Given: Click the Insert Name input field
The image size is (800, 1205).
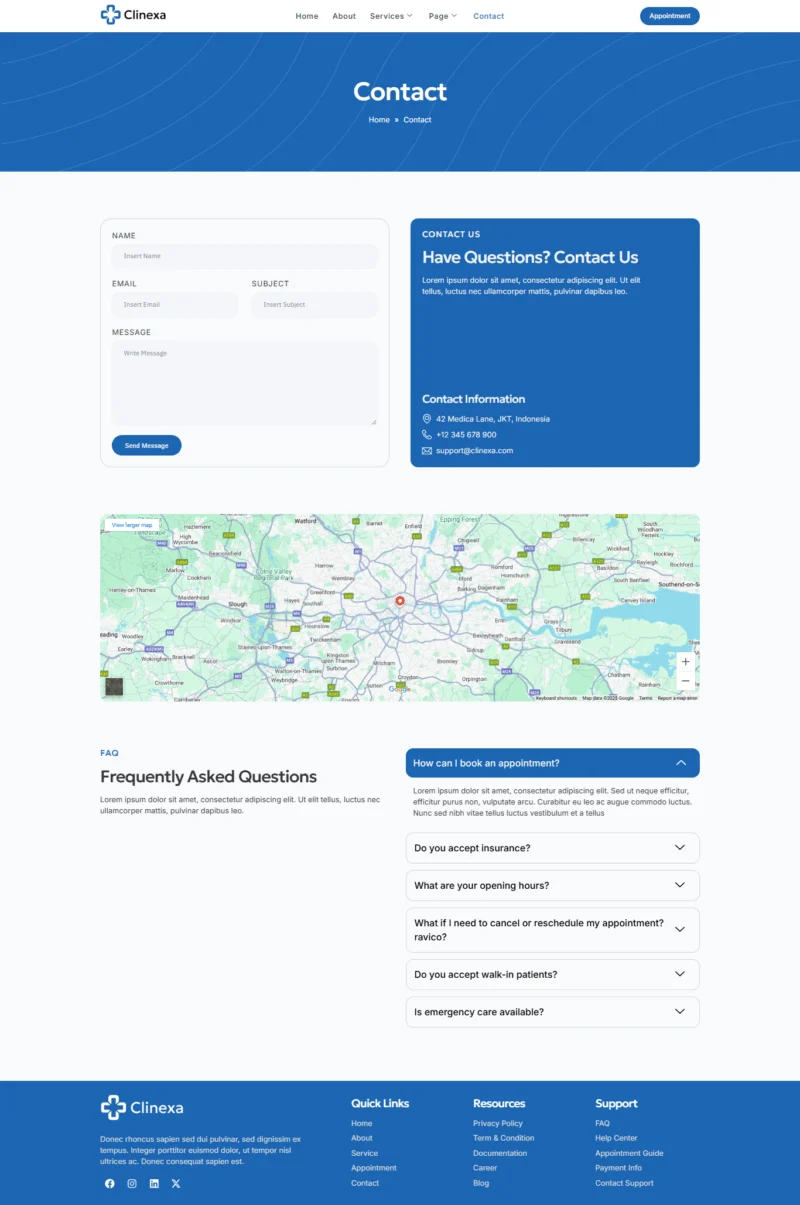Looking at the screenshot, I should click(x=245, y=256).
